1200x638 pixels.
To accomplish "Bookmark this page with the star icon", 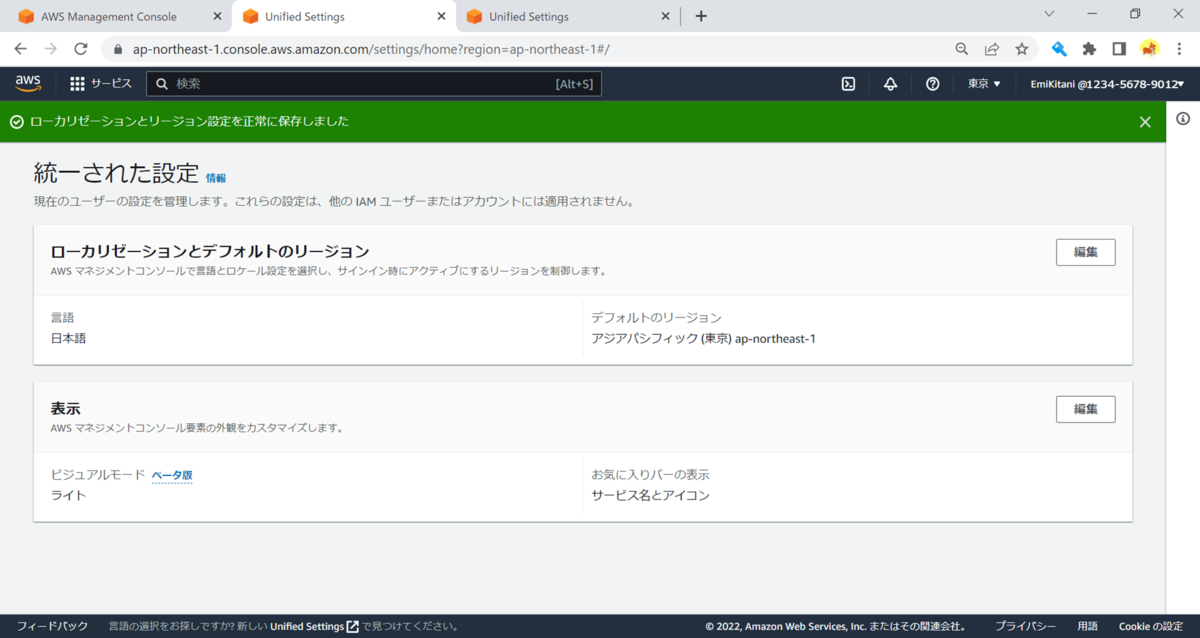I will (x=1021, y=48).
